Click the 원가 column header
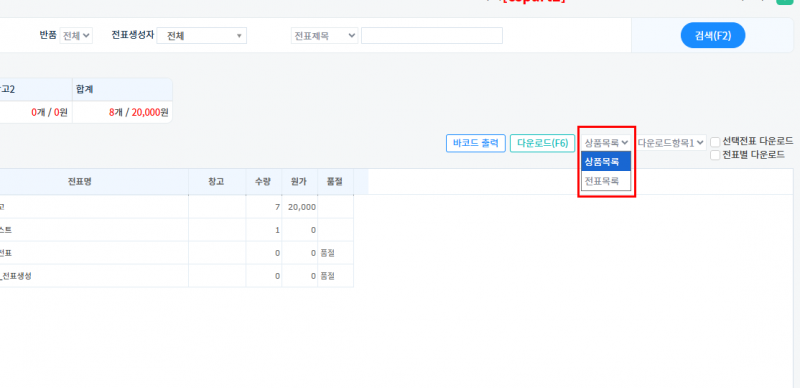The width and height of the screenshot is (800, 388). (x=299, y=182)
